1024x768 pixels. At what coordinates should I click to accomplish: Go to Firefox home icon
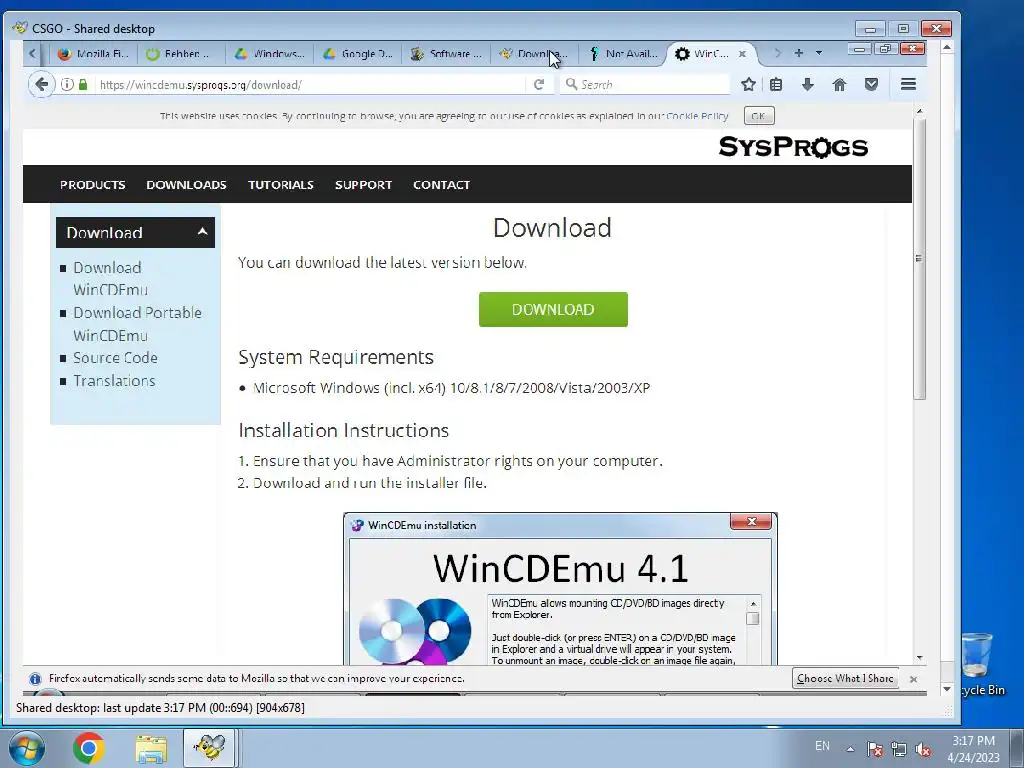(839, 84)
